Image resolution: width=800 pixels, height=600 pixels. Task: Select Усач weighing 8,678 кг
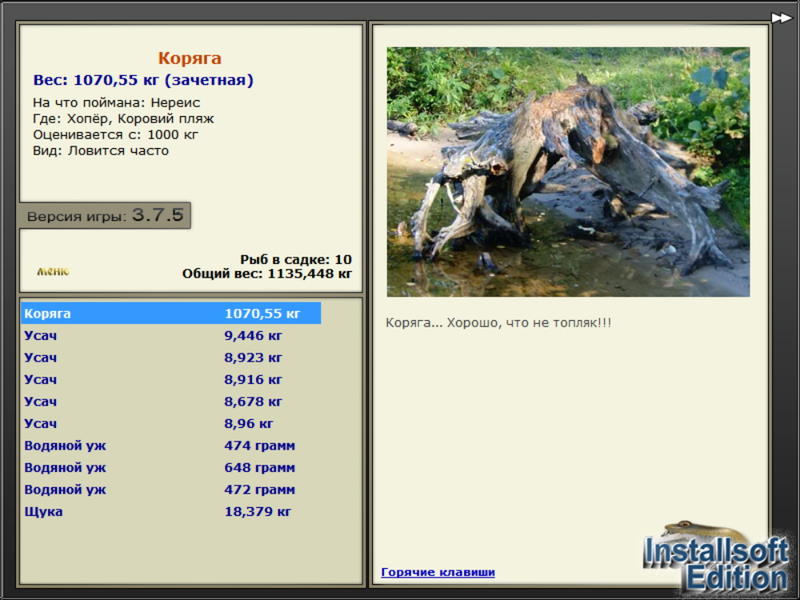pyautogui.click(x=171, y=401)
